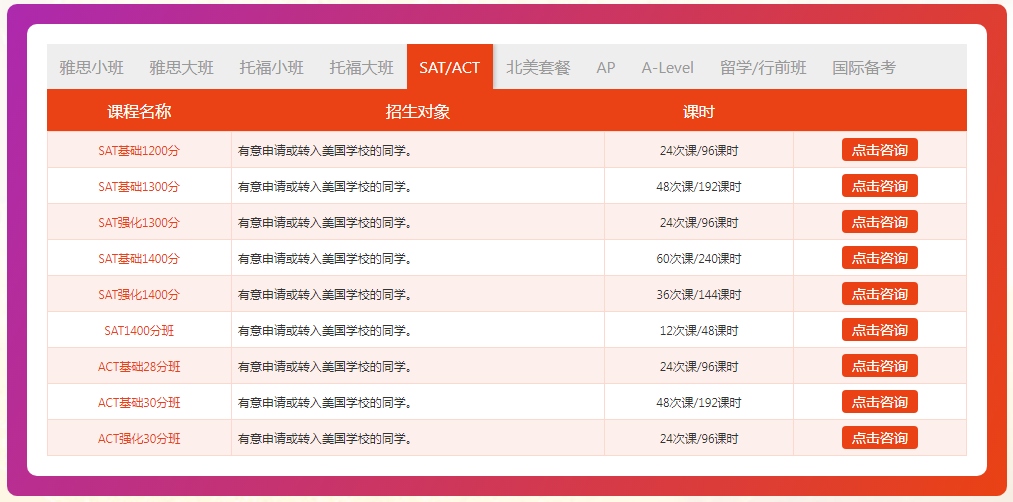Open the ACT基础30分班 course link
1013x502 pixels.
click(x=139, y=403)
